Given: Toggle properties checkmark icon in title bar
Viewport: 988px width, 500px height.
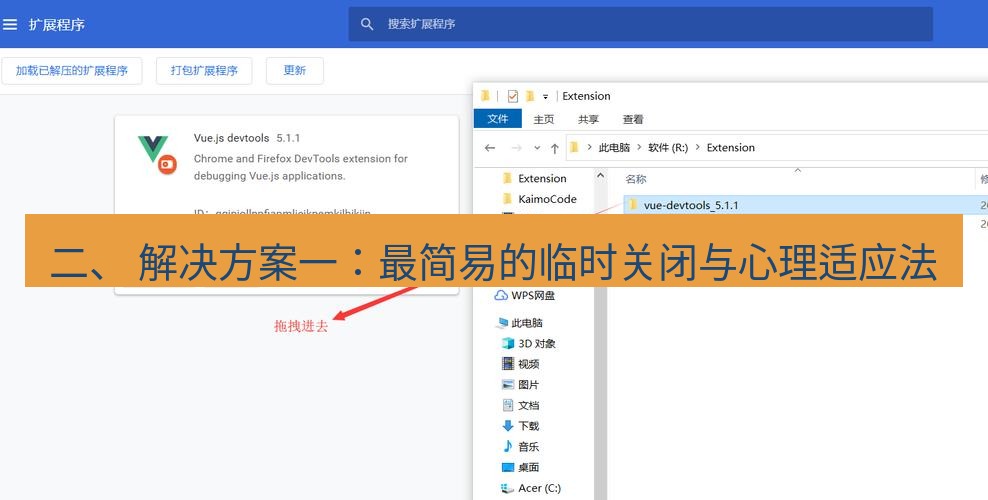Looking at the screenshot, I should pos(512,96).
